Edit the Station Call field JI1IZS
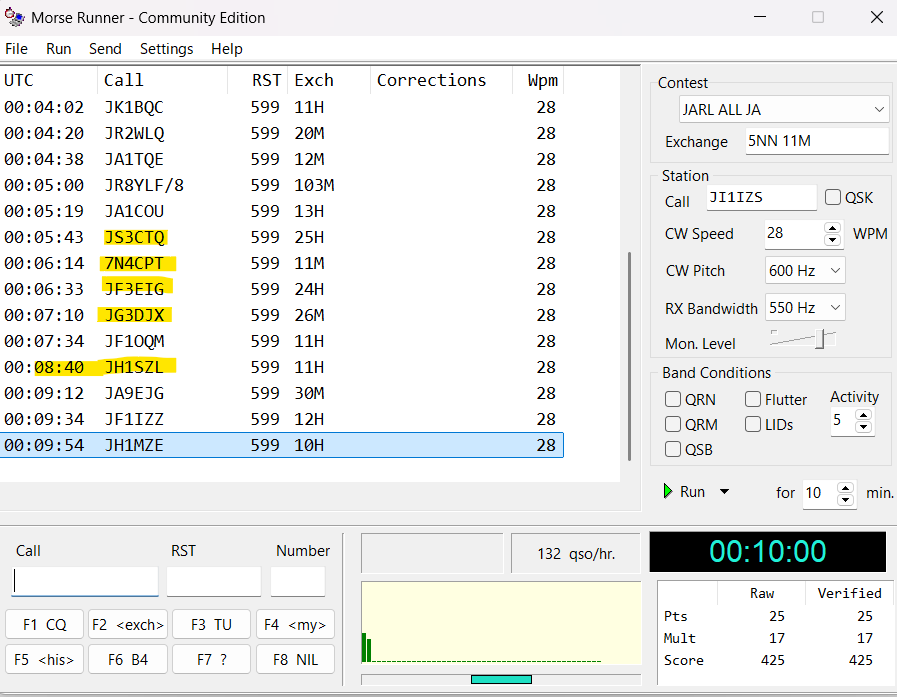Screen dimensions: 897x697 click(761, 197)
